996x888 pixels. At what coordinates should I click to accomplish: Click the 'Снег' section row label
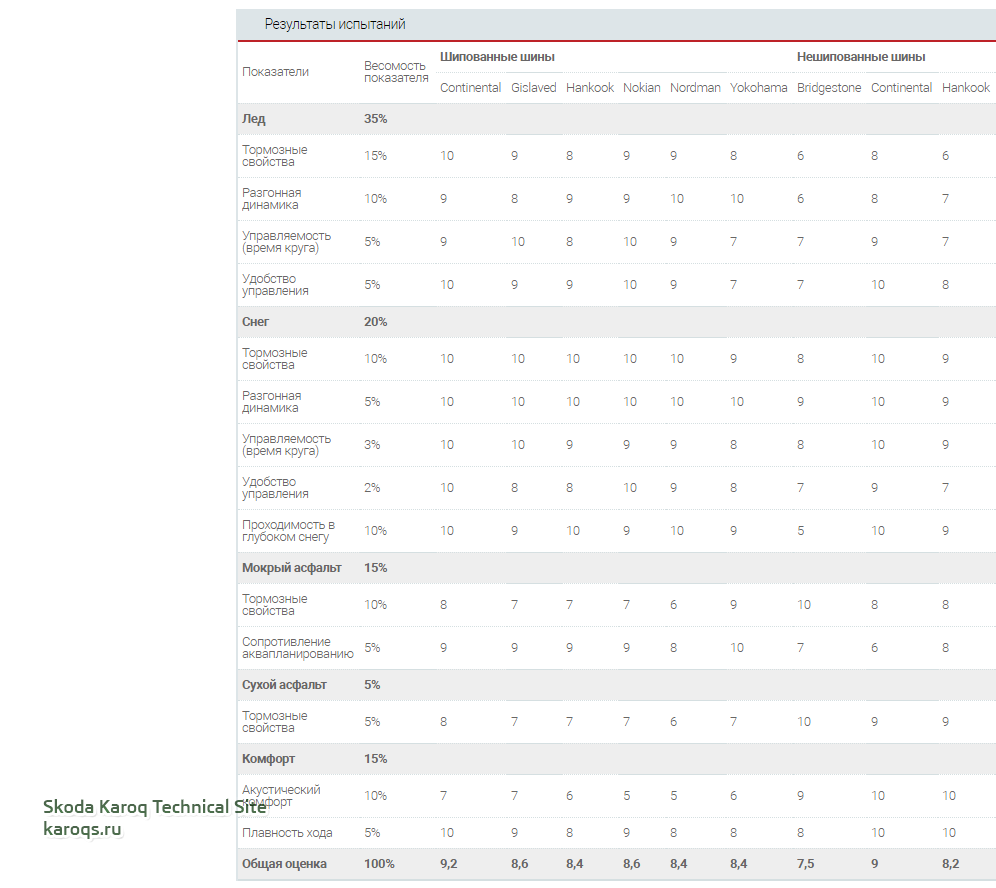click(x=255, y=322)
